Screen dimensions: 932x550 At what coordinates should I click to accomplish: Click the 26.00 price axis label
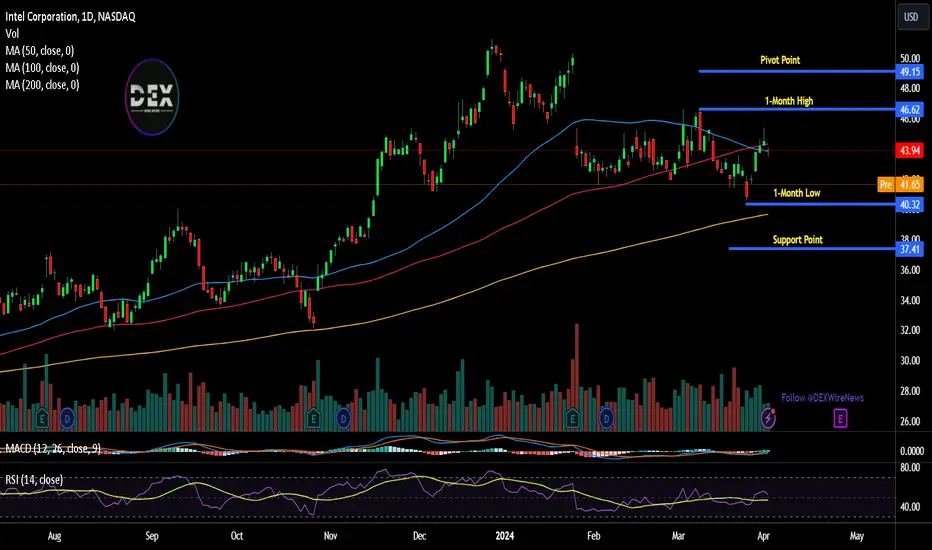[x=910, y=421]
